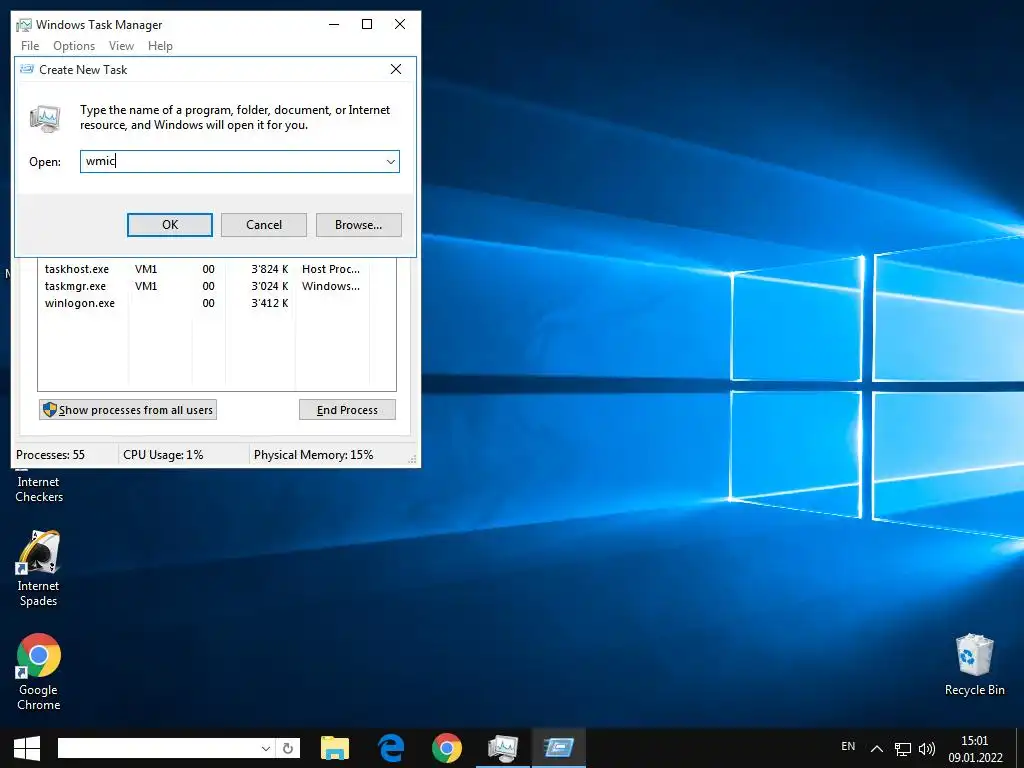The height and width of the screenshot is (768, 1024).
Task: Click Physical Memory: 15% status entry
Action: (x=313, y=455)
